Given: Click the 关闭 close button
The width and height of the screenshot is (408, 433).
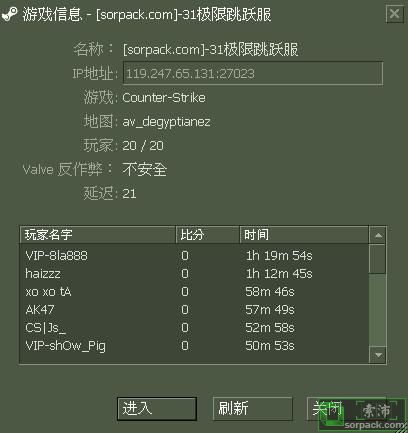Looking at the screenshot, I should point(326,408).
